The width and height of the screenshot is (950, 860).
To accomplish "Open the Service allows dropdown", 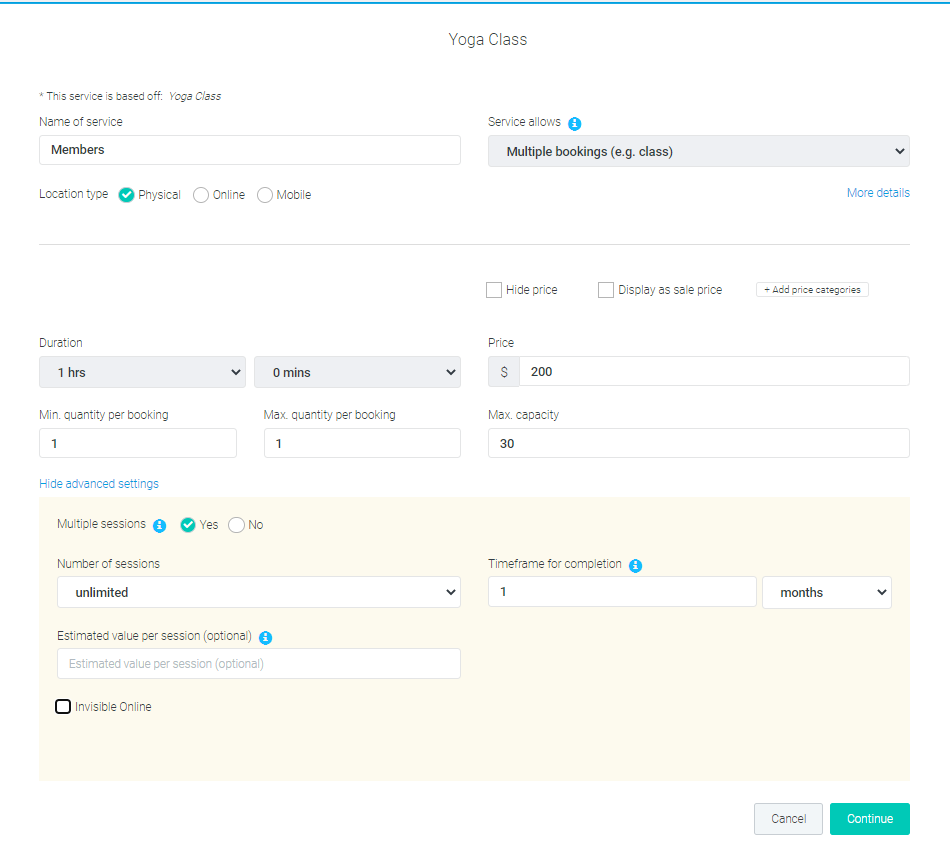I will 698,150.
